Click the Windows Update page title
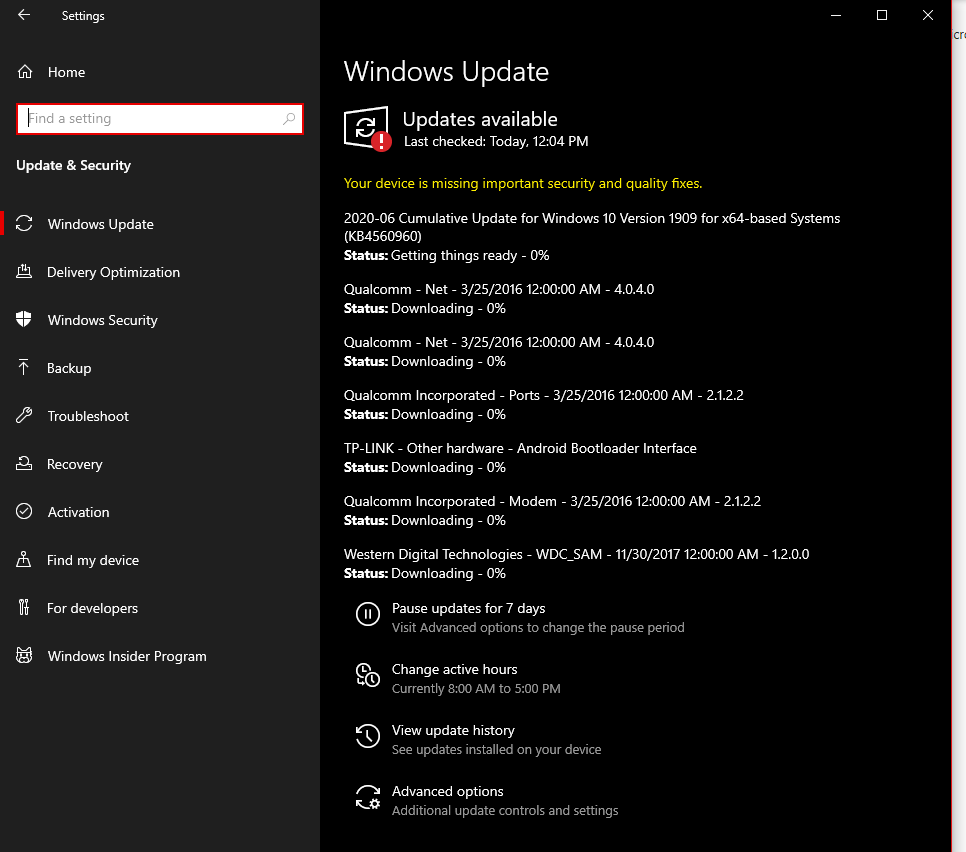Screen dimensions: 966x852 click(446, 71)
